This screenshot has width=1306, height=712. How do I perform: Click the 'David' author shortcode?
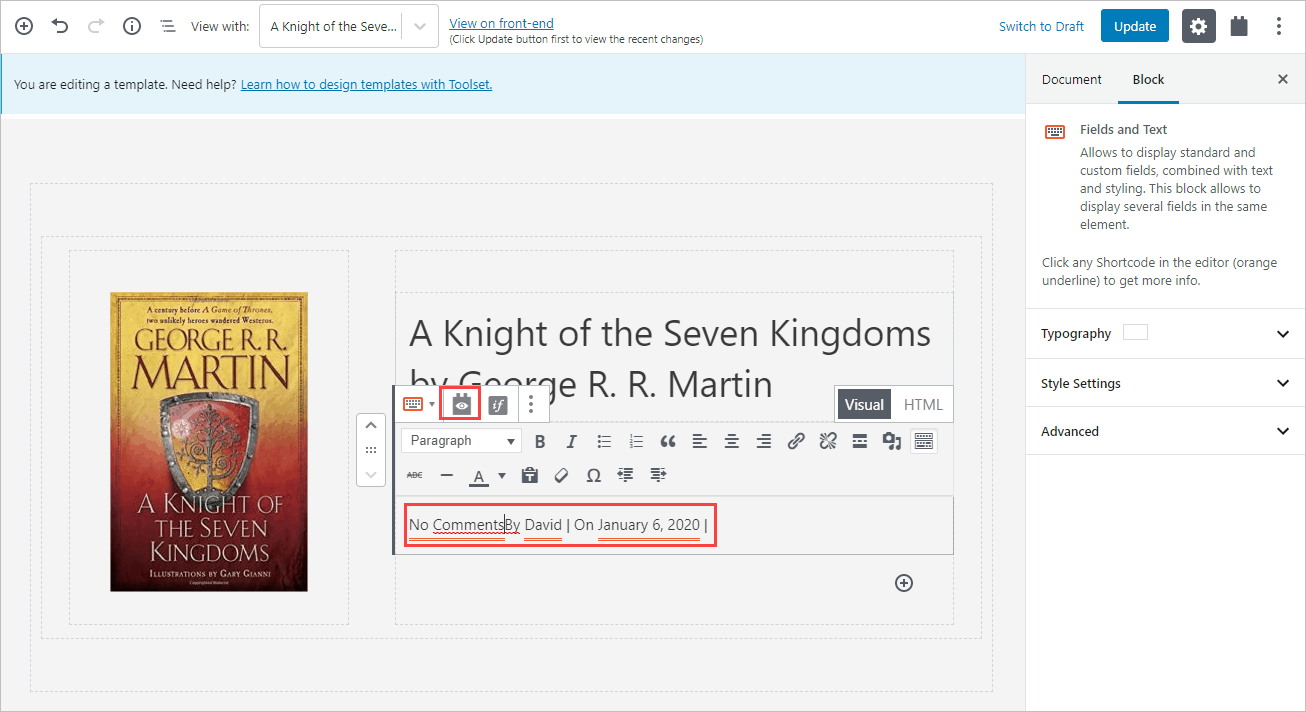tap(543, 525)
